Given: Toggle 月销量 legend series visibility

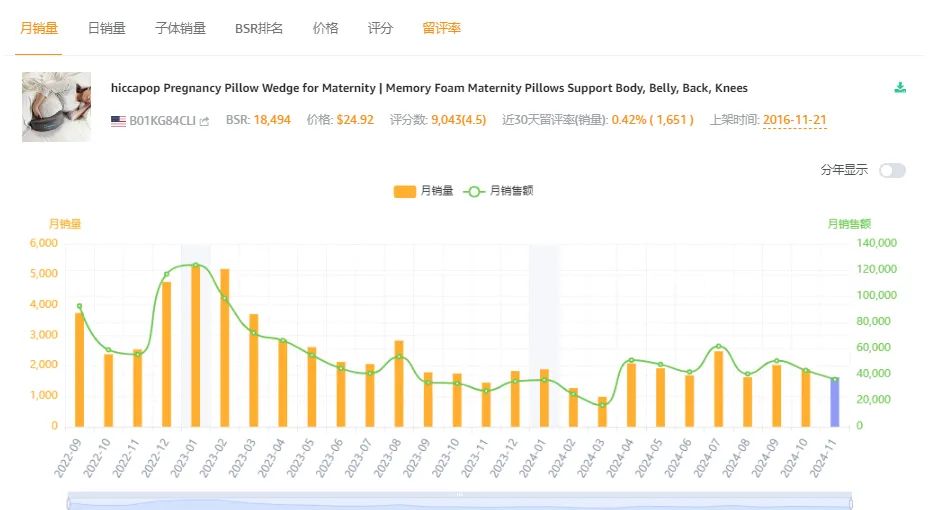Looking at the screenshot, I should point(423,191).
